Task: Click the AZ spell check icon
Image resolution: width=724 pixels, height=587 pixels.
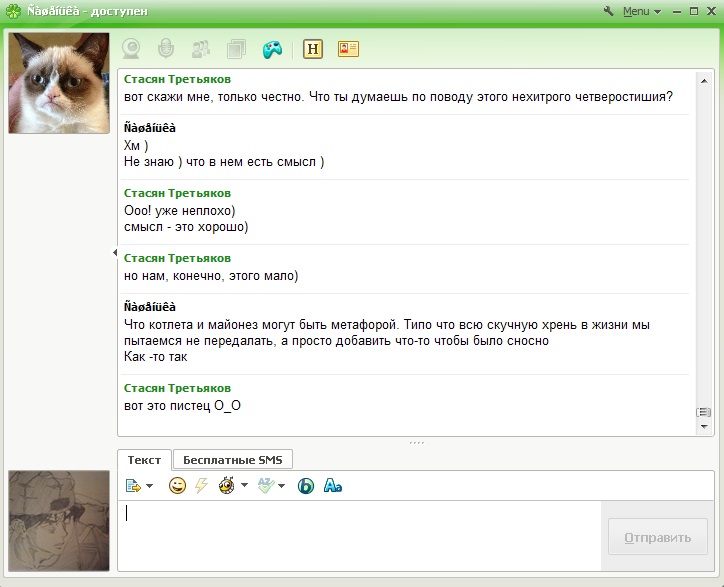Action: (265, 485)
